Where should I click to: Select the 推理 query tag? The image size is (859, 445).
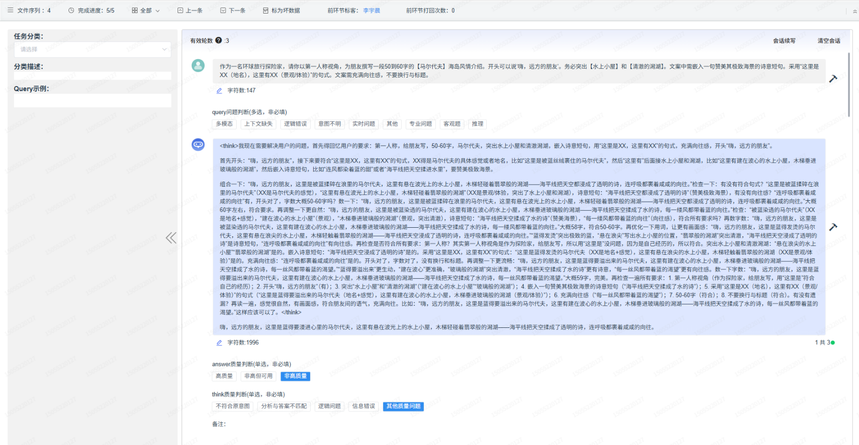[x=477, y=124]
